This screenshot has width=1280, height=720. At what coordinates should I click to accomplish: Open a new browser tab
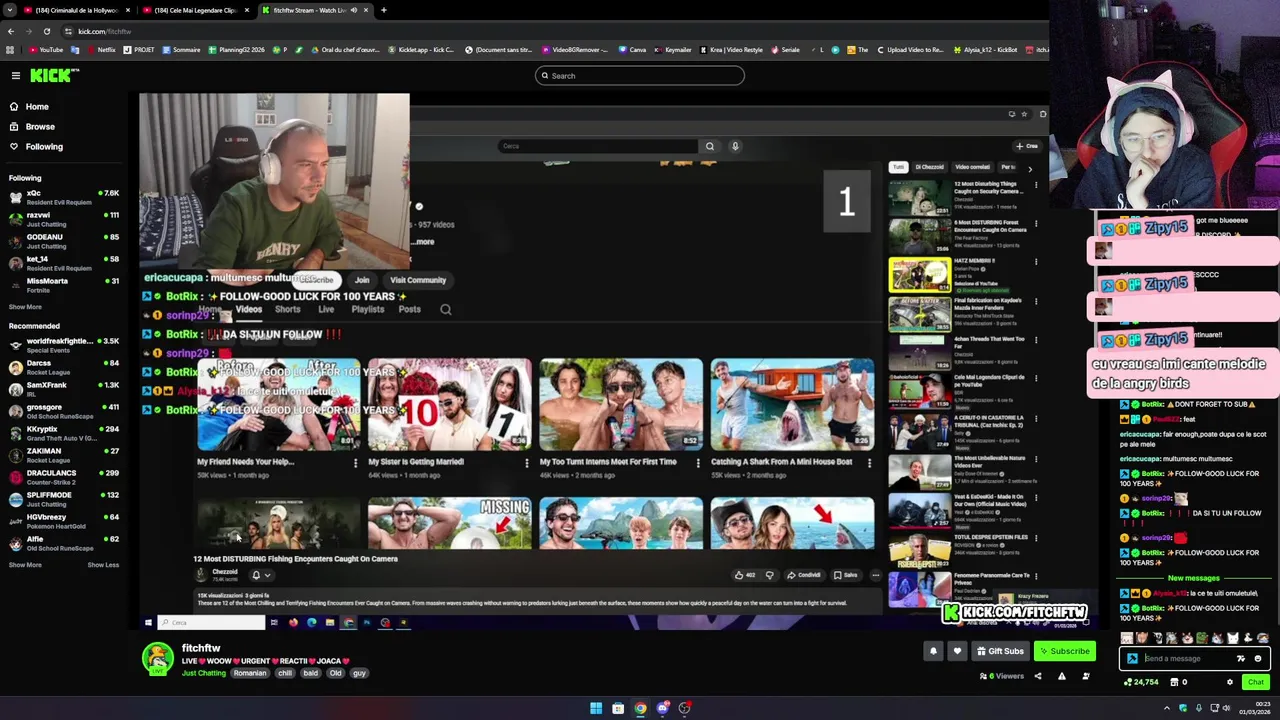[x=384, y=10]
